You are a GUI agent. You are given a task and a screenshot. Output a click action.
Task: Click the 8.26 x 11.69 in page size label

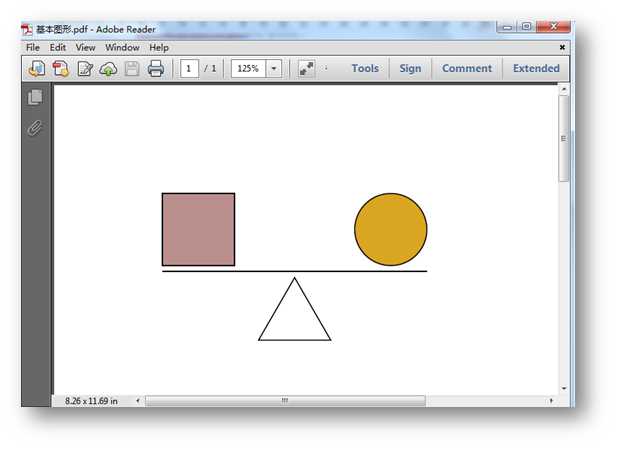(x=91, y=401)
